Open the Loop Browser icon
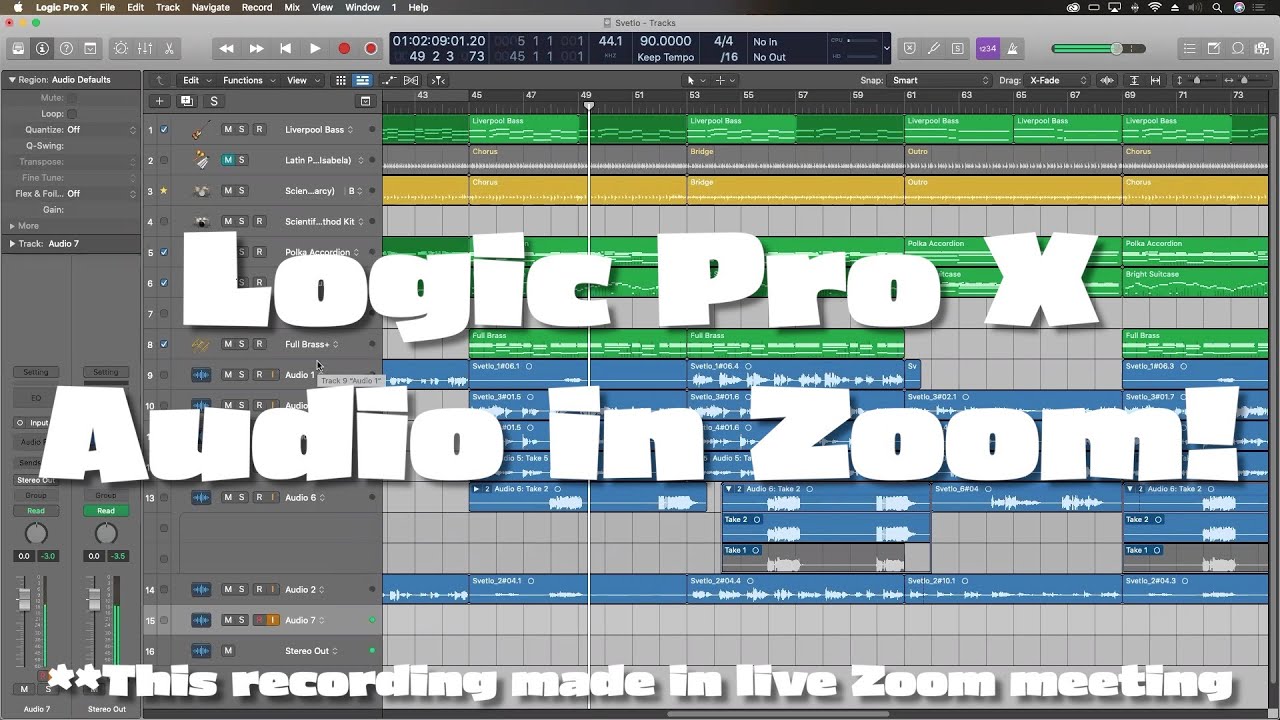1280x720 pixels. tap(1238, 48)
